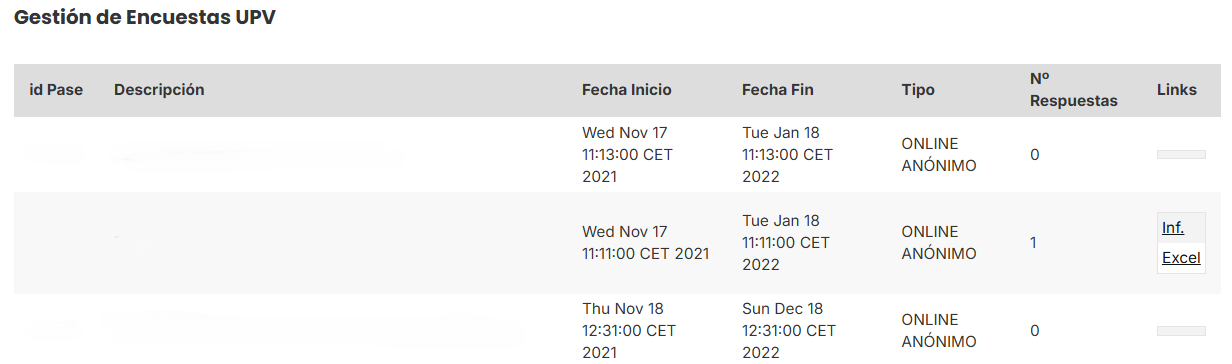The width and height of the screenshot is (1232, 364).
Task: Click the Nº Respuestas column header
Action: tap(1074, 89)
